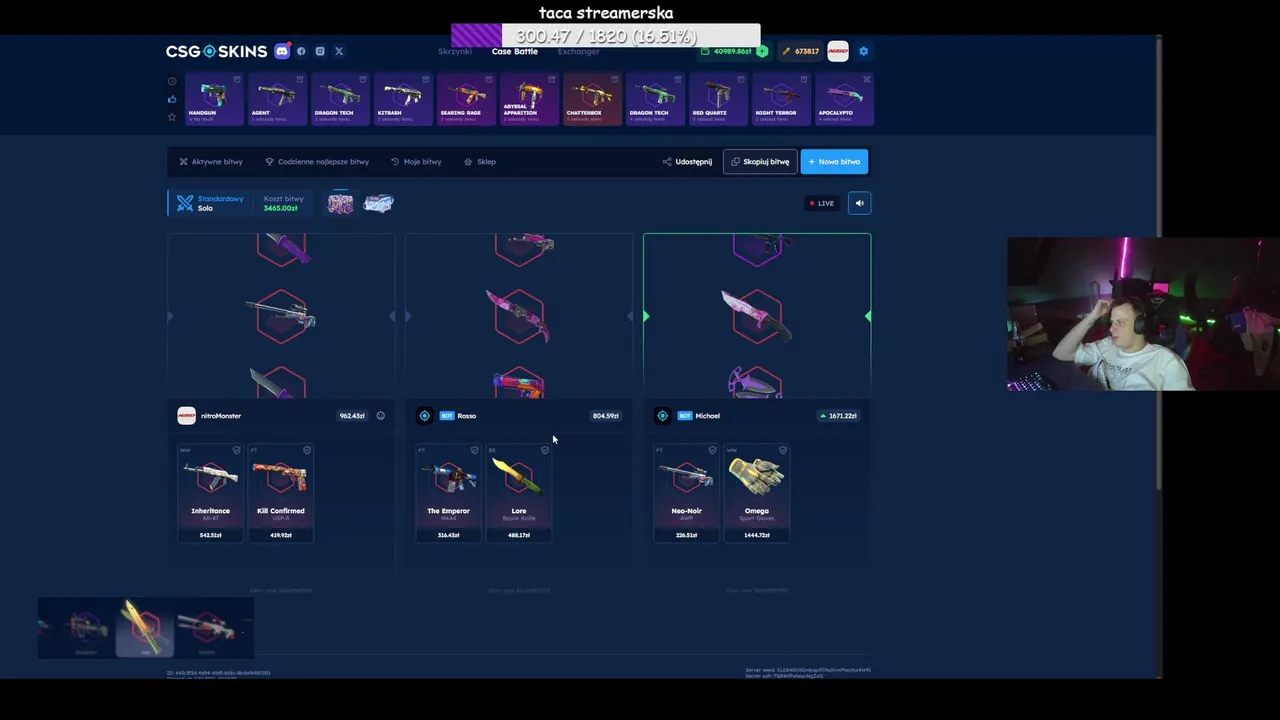This screenshot has height=720, width=1280.
Task: Toggle the battle sound speaker button
Action: coord(859,203)
